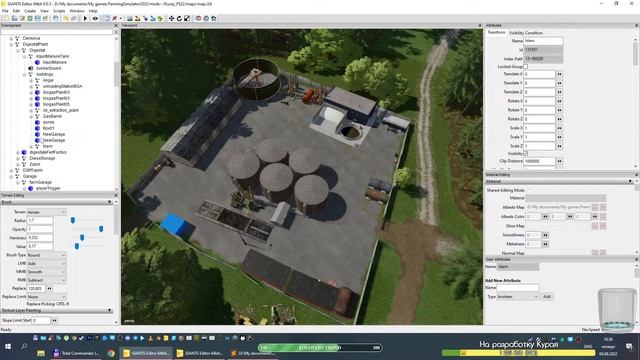640x360 pixels.
Task: Open the Edit menu
Action: tap(16, 11)
